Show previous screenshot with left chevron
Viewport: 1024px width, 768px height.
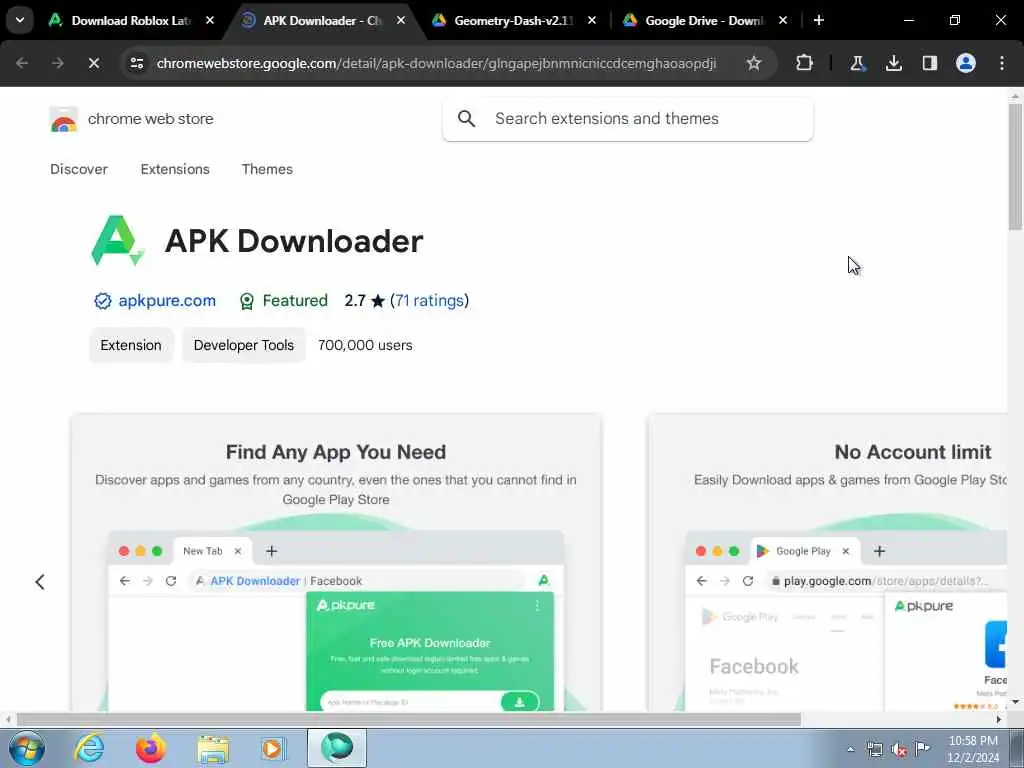click(40, 582)
